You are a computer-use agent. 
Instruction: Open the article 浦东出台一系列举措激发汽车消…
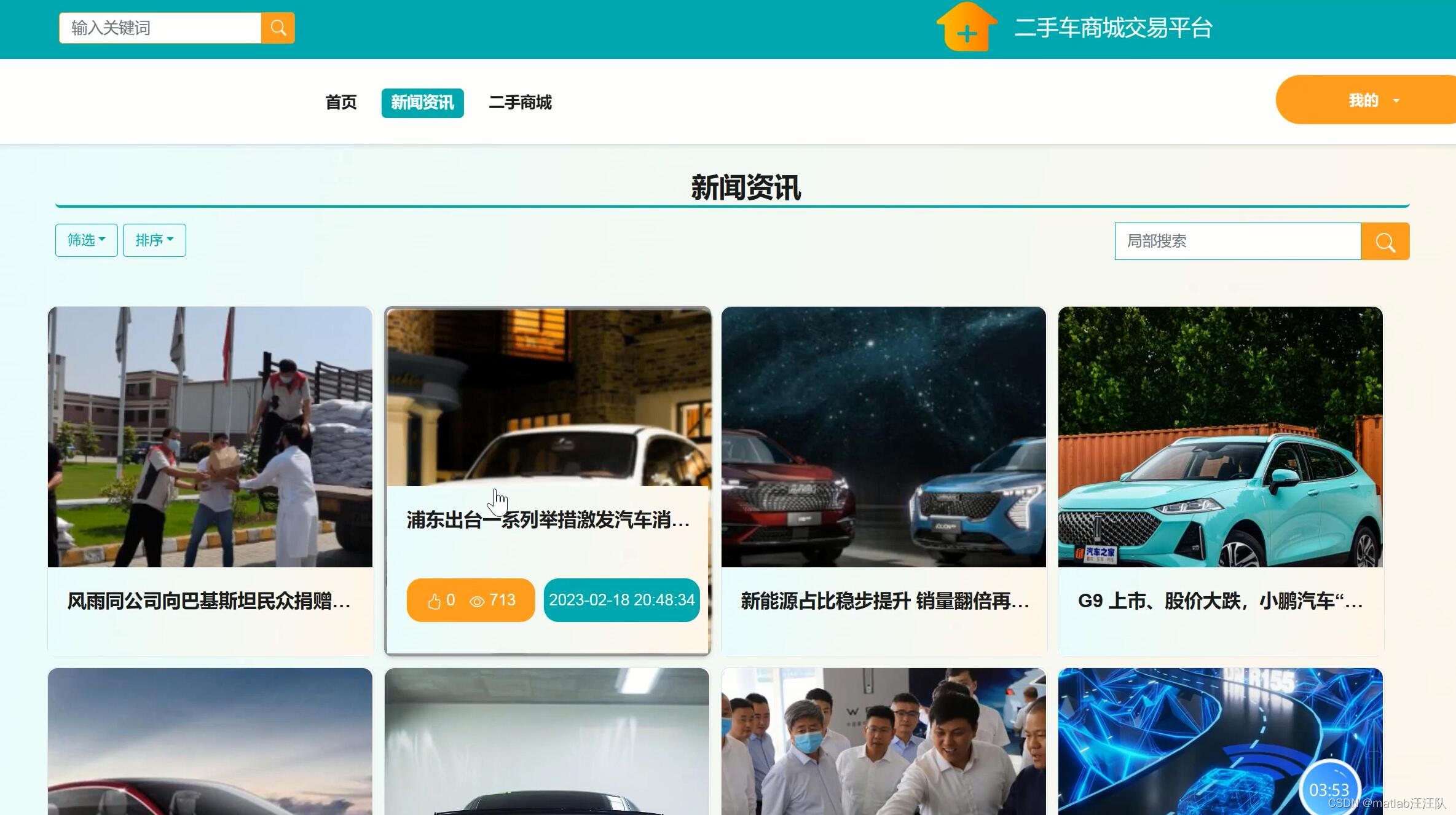pyautogui.click(x=548, y=521)
